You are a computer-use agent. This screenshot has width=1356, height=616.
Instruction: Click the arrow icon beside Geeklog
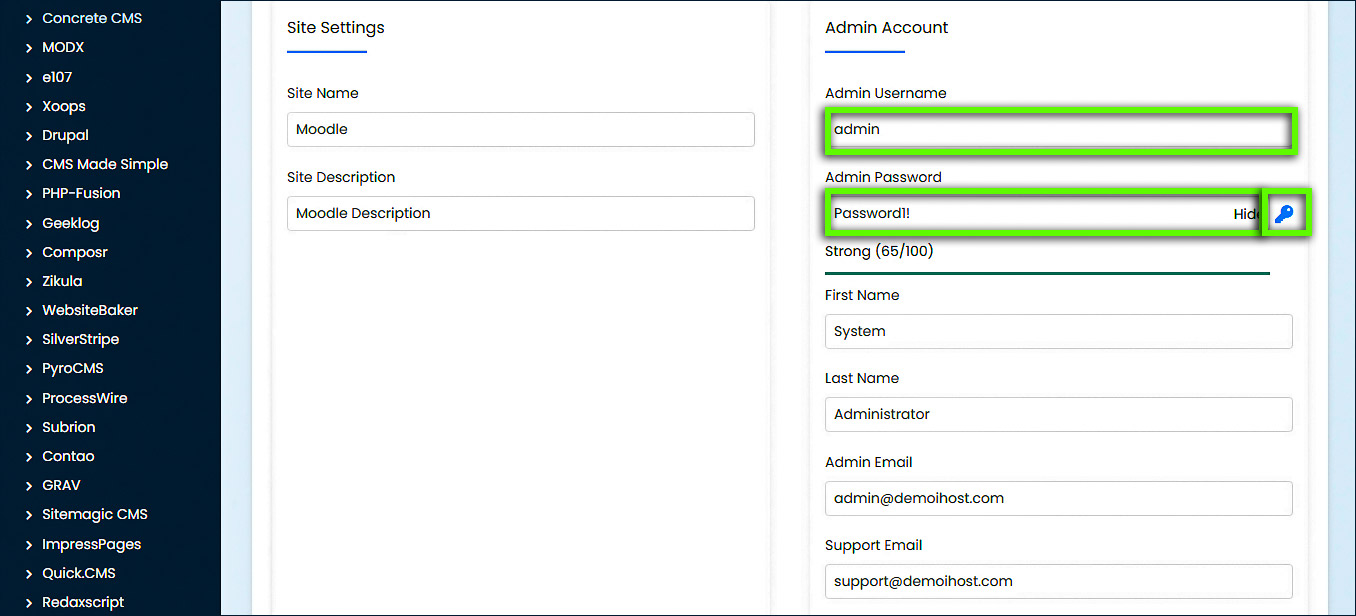28,222
